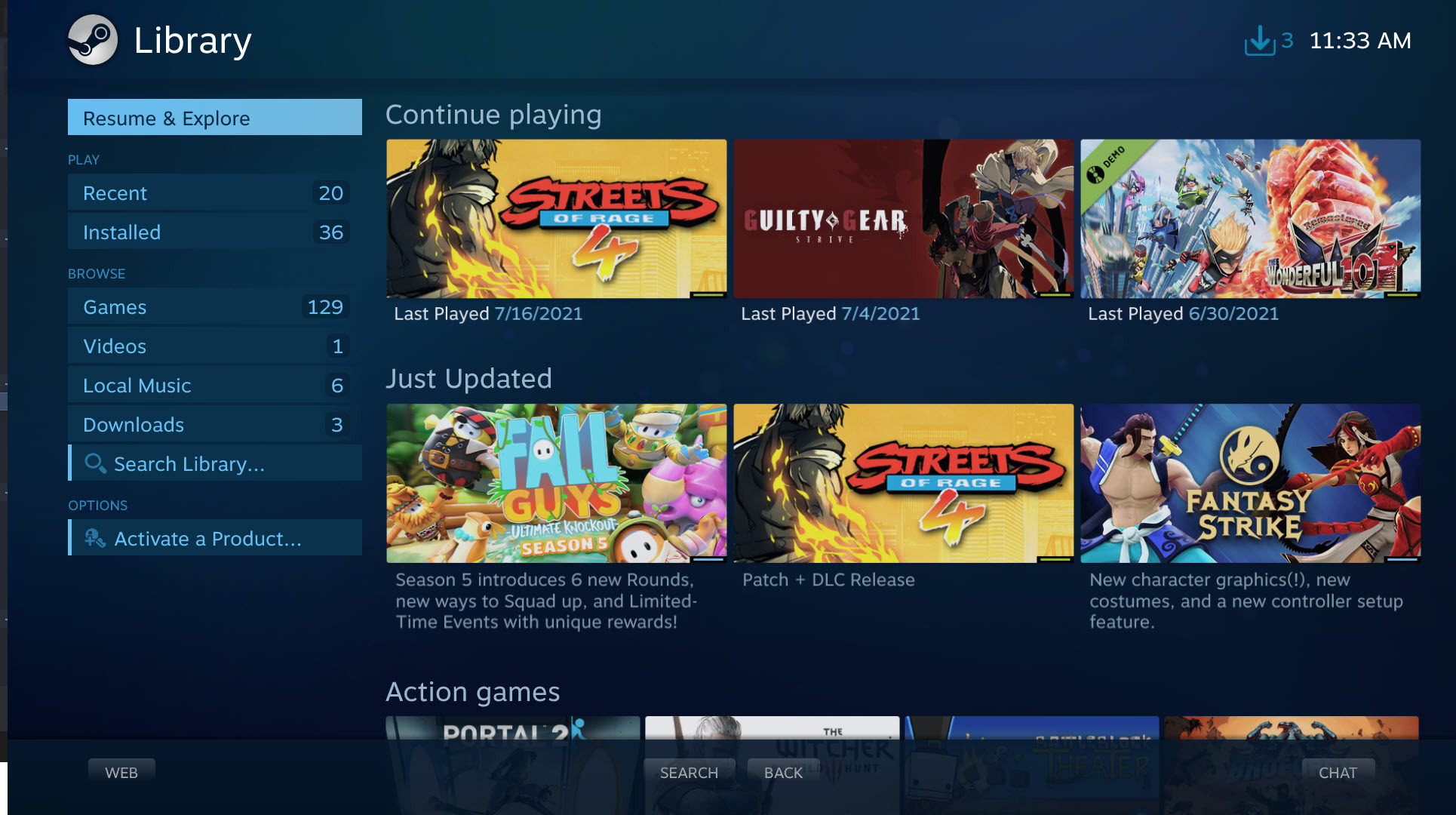Select BattleBlock Theater tile in Action games
This screenshot has width=1456, height=815.
[x=1032, y=764]
